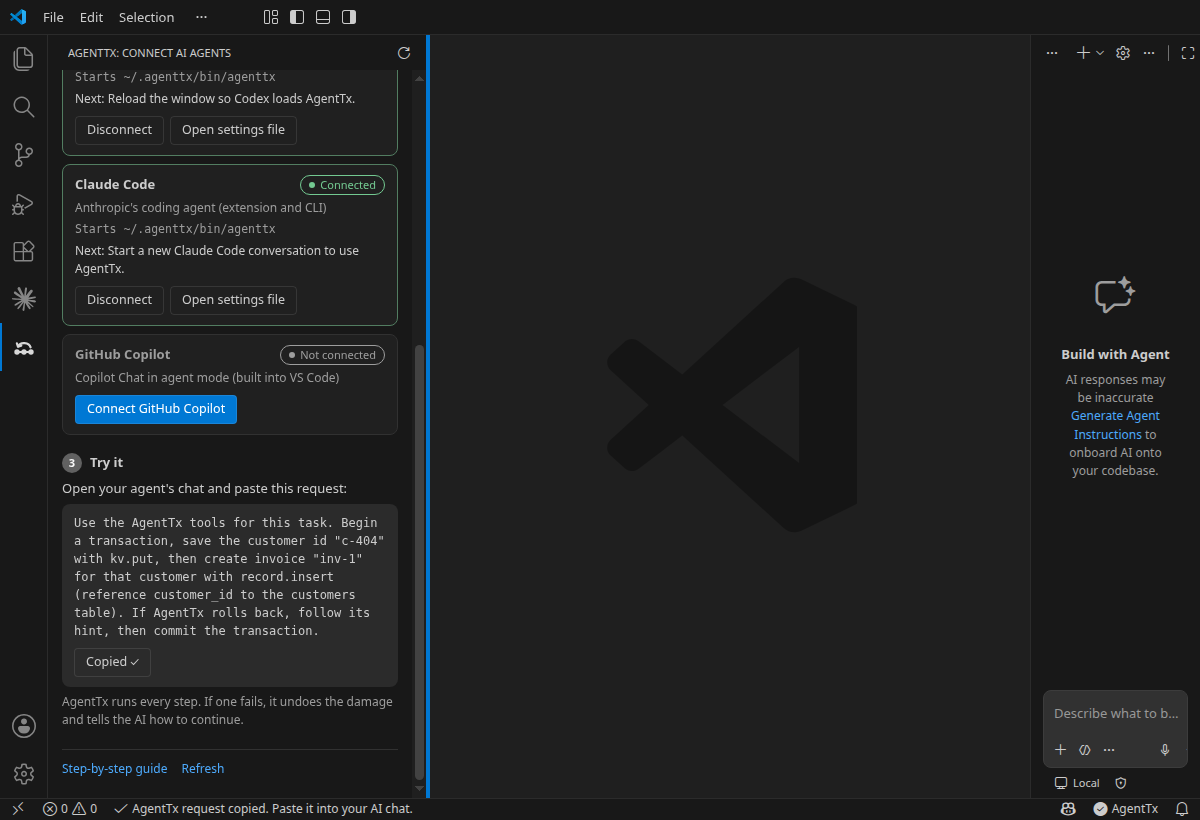Image resolution: width=1200 pixels, height=820 pixels.
Task: Open the remote window icon in status bar
Action: (17, 809)
